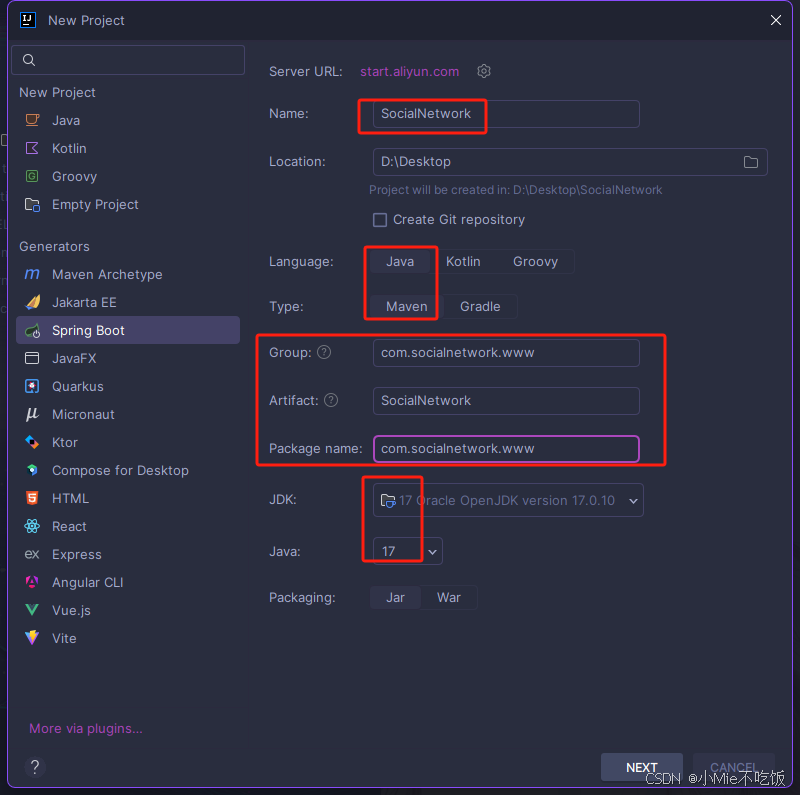Click the Spring Boot leaf icon

(x=33, y=331)
